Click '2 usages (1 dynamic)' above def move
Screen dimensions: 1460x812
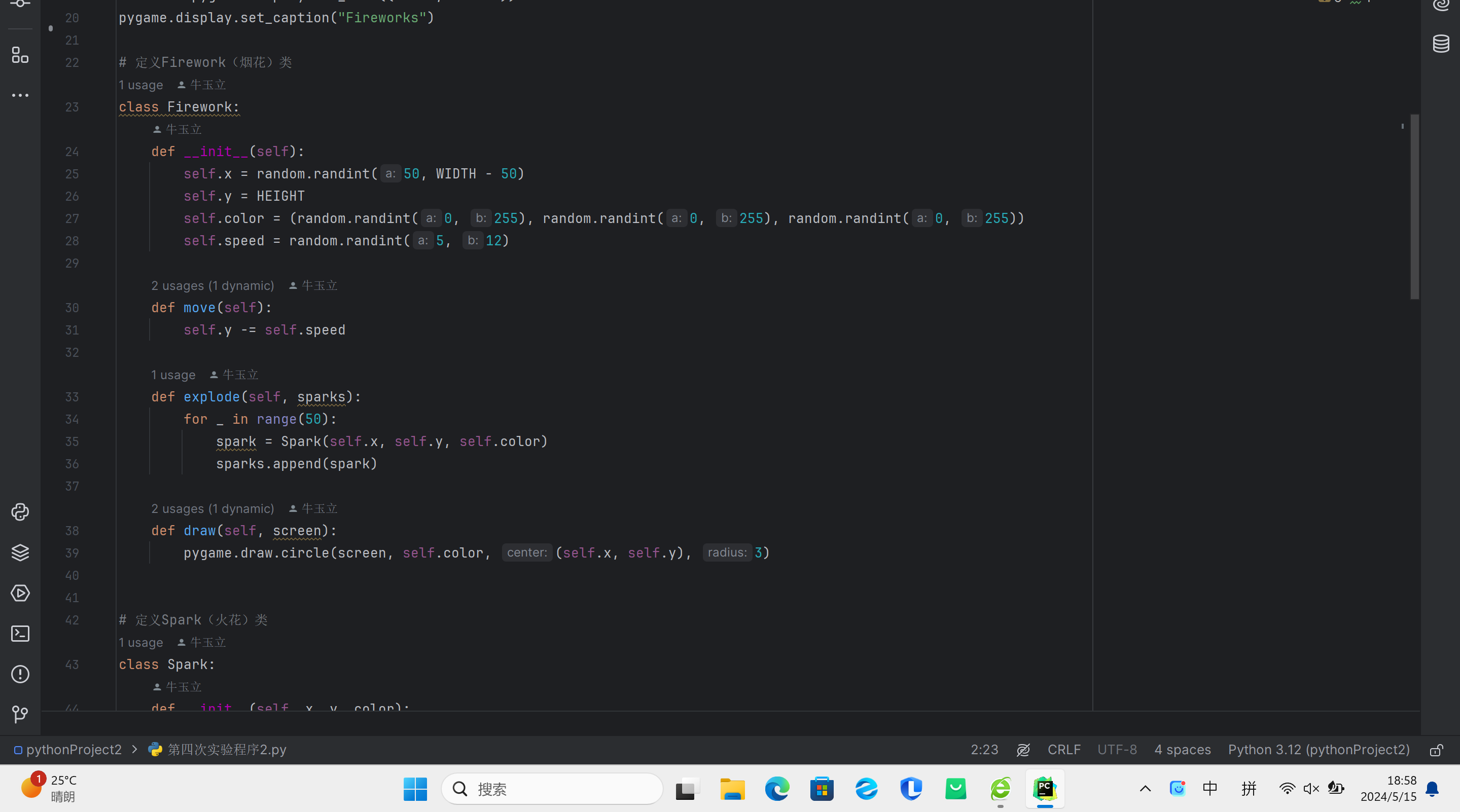[212, 285]
